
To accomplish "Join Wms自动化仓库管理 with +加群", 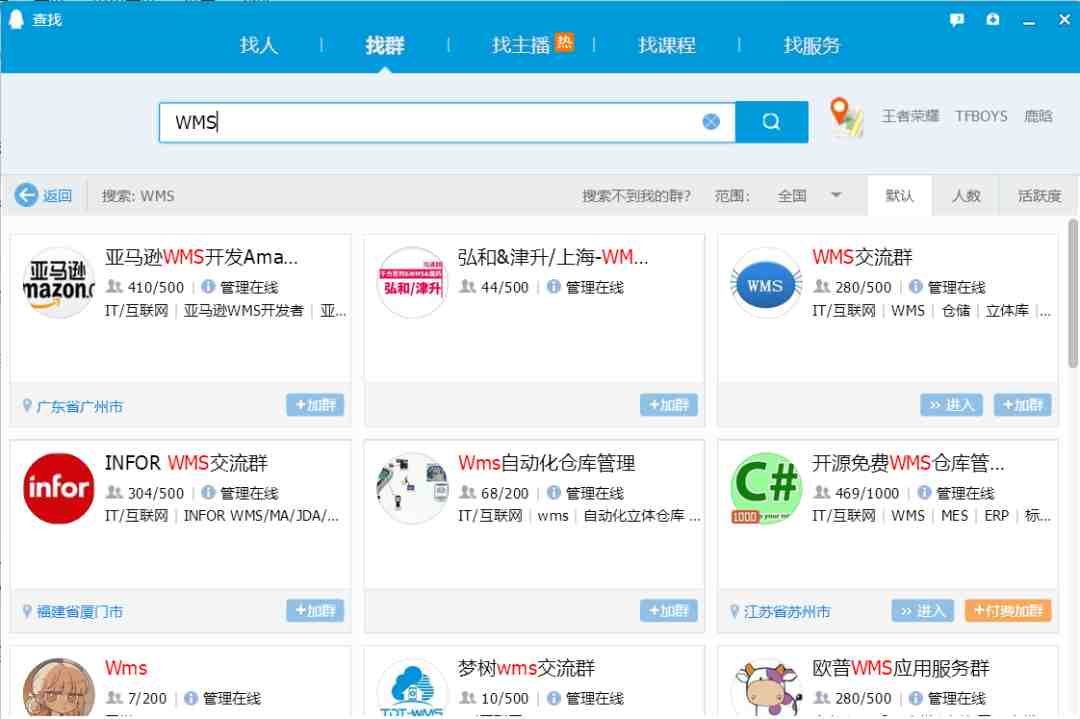I will click(668, 610).
